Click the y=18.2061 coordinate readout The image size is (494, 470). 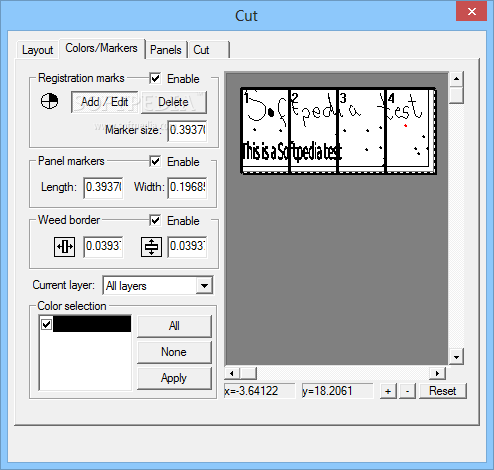(x=337, y=391)
